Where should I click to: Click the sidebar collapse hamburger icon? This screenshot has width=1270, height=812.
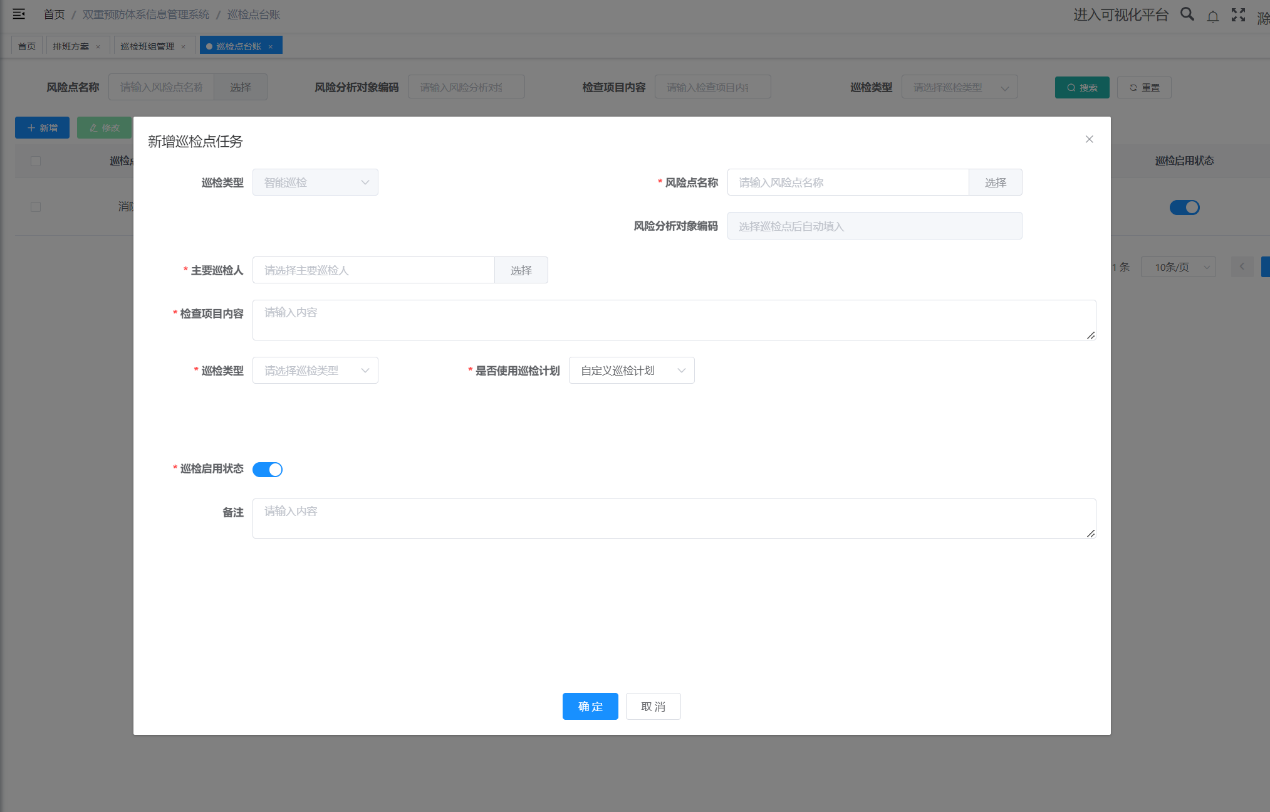(18, 14)
